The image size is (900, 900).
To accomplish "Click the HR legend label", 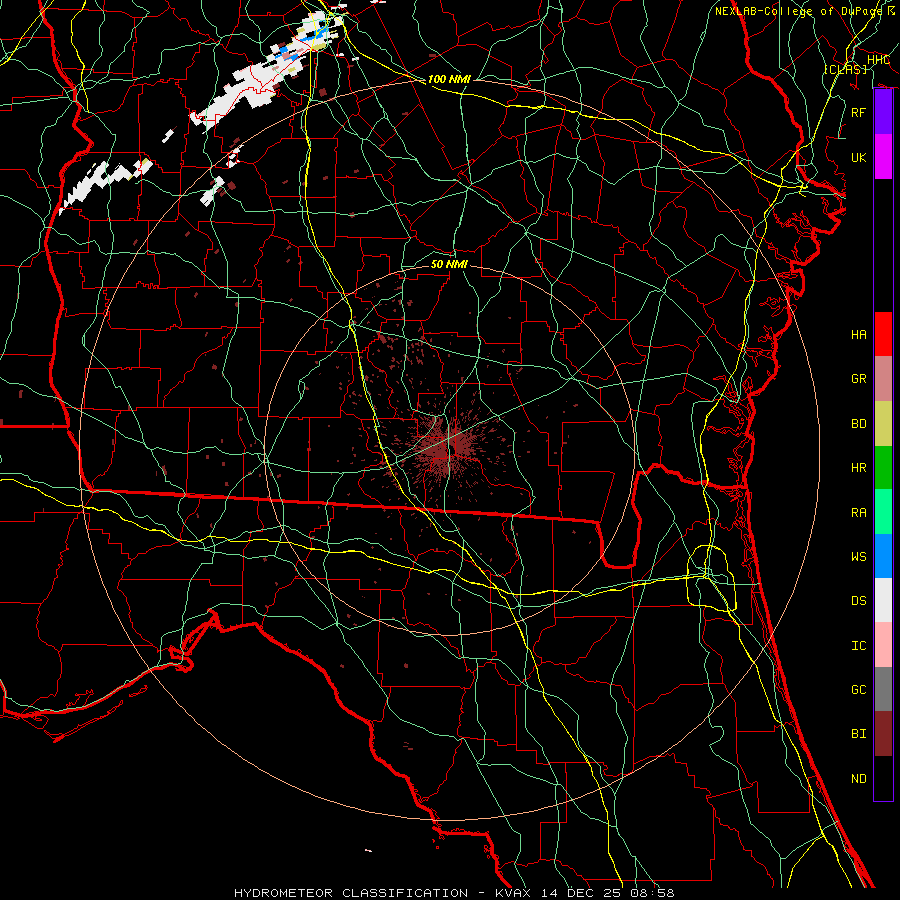I will [858, 467].
